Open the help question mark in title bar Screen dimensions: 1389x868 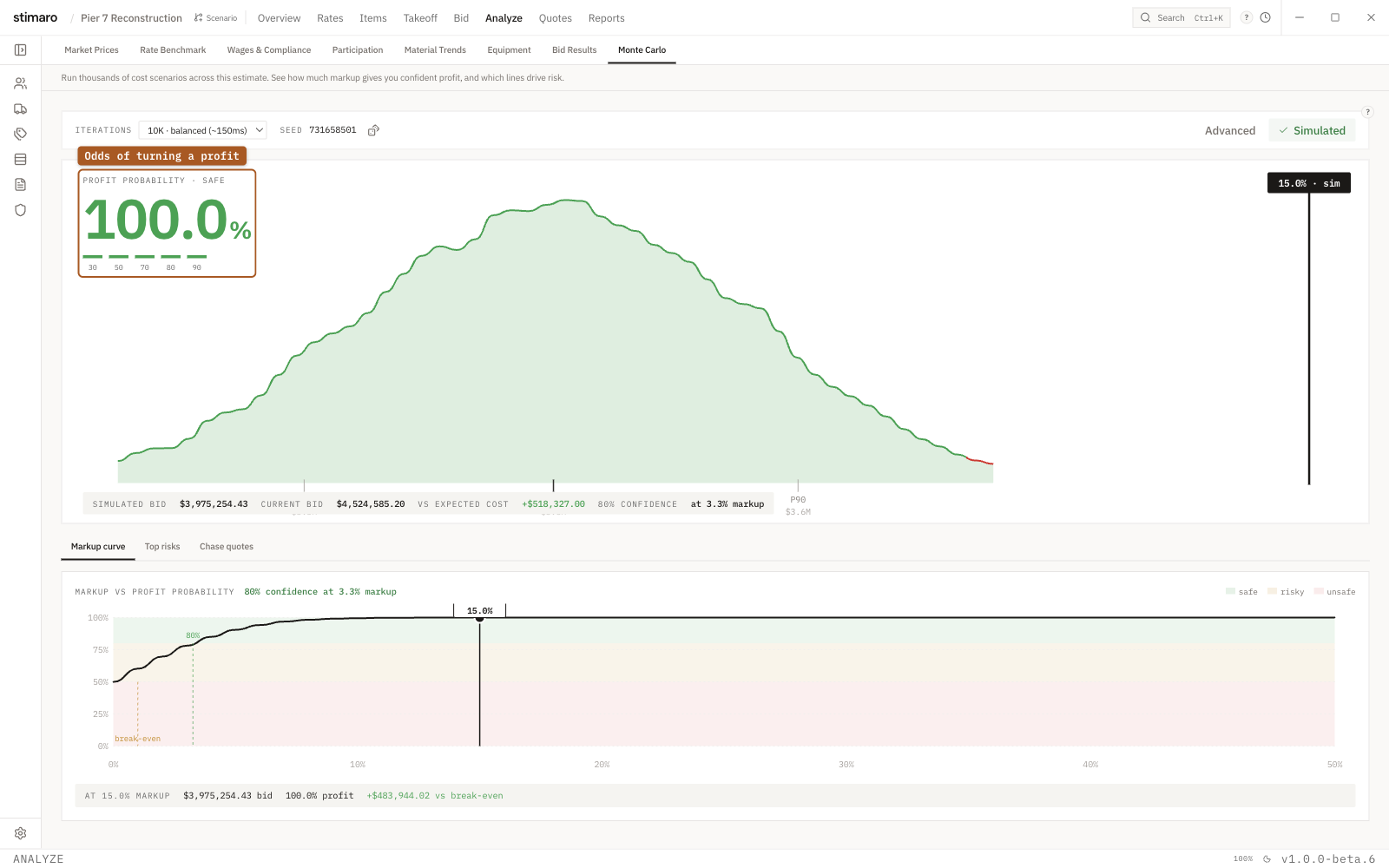click(1247, 17)
